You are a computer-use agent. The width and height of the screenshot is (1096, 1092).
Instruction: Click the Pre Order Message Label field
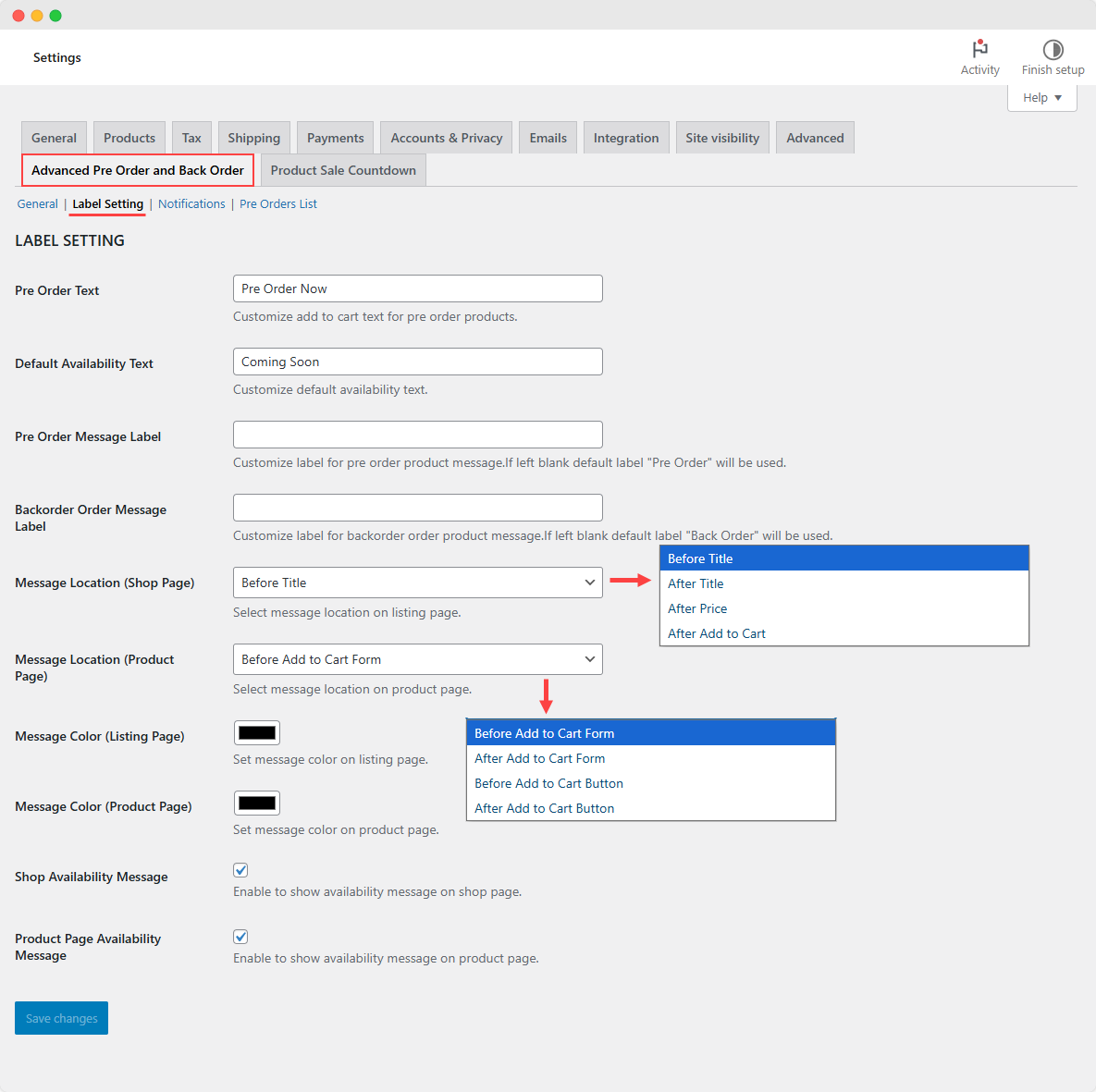click(417, 435)
